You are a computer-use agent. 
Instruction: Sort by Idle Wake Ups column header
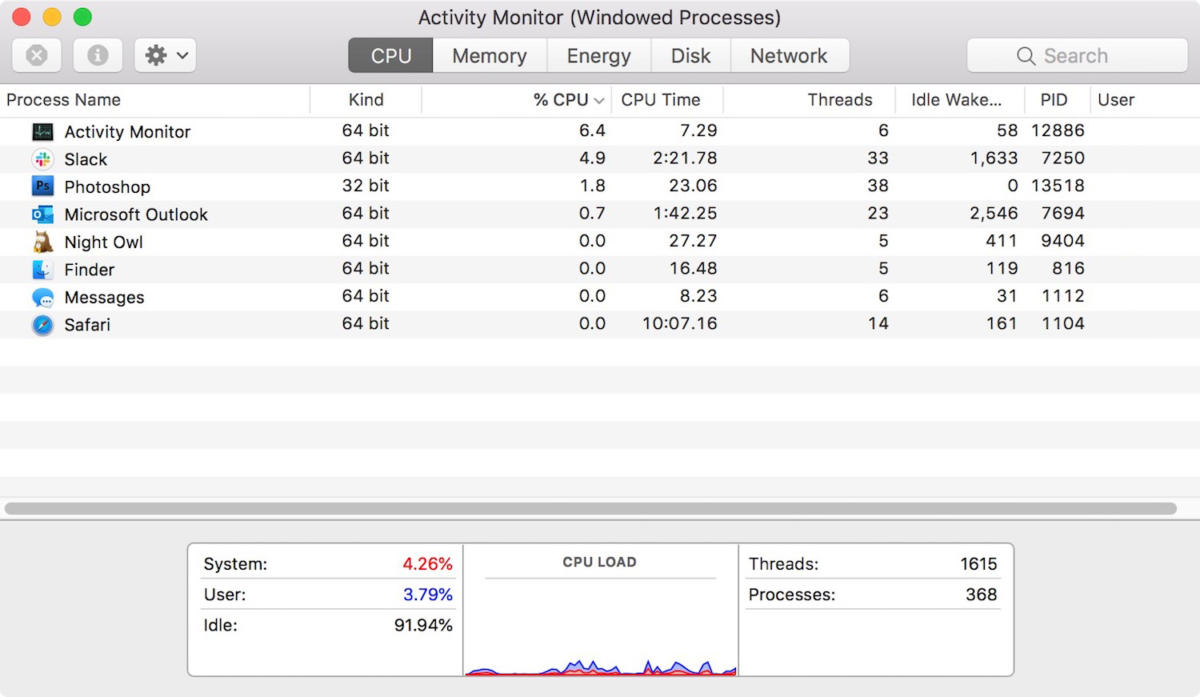(961, 100)
